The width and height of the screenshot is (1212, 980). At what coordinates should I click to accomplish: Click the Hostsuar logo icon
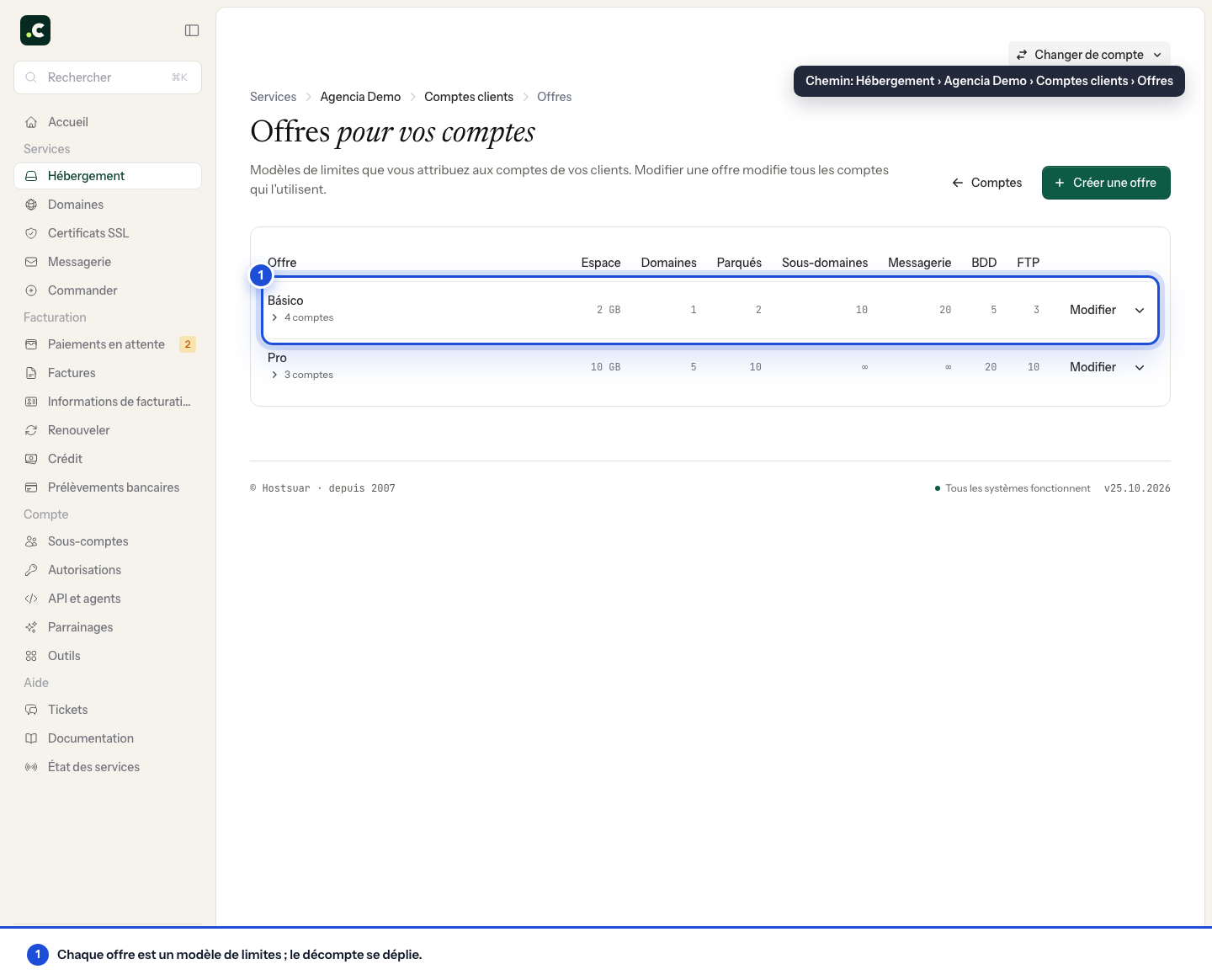(35, 30)
